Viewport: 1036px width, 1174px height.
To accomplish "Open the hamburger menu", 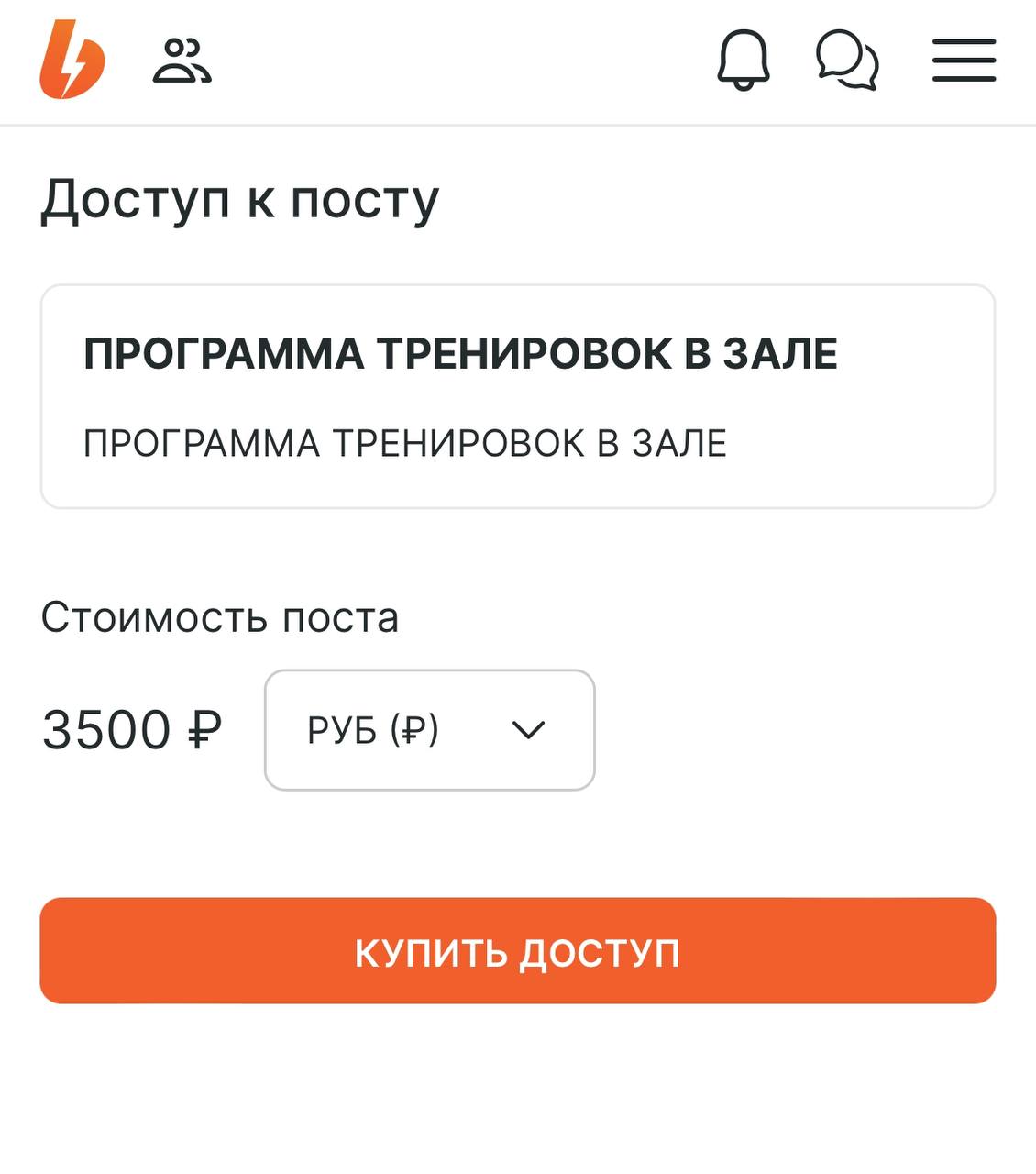I will [x=964, y=61].
